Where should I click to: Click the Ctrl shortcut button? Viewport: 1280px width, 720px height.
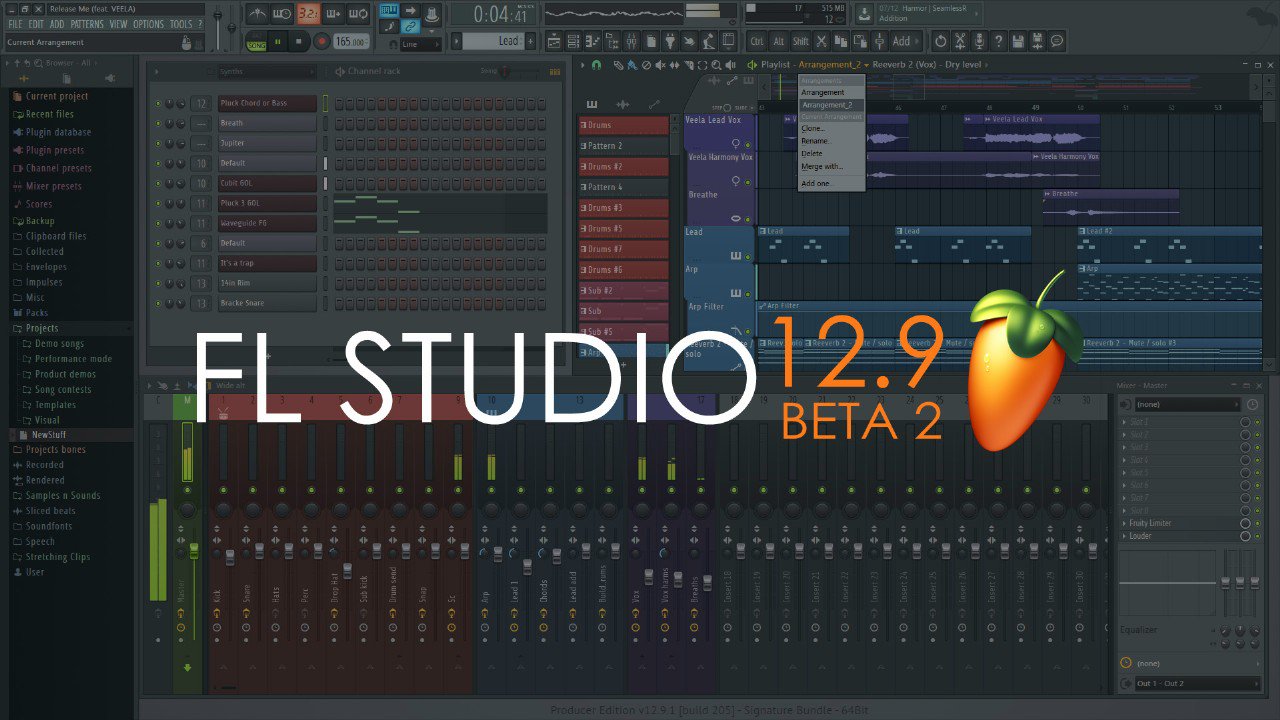point(757,41)
